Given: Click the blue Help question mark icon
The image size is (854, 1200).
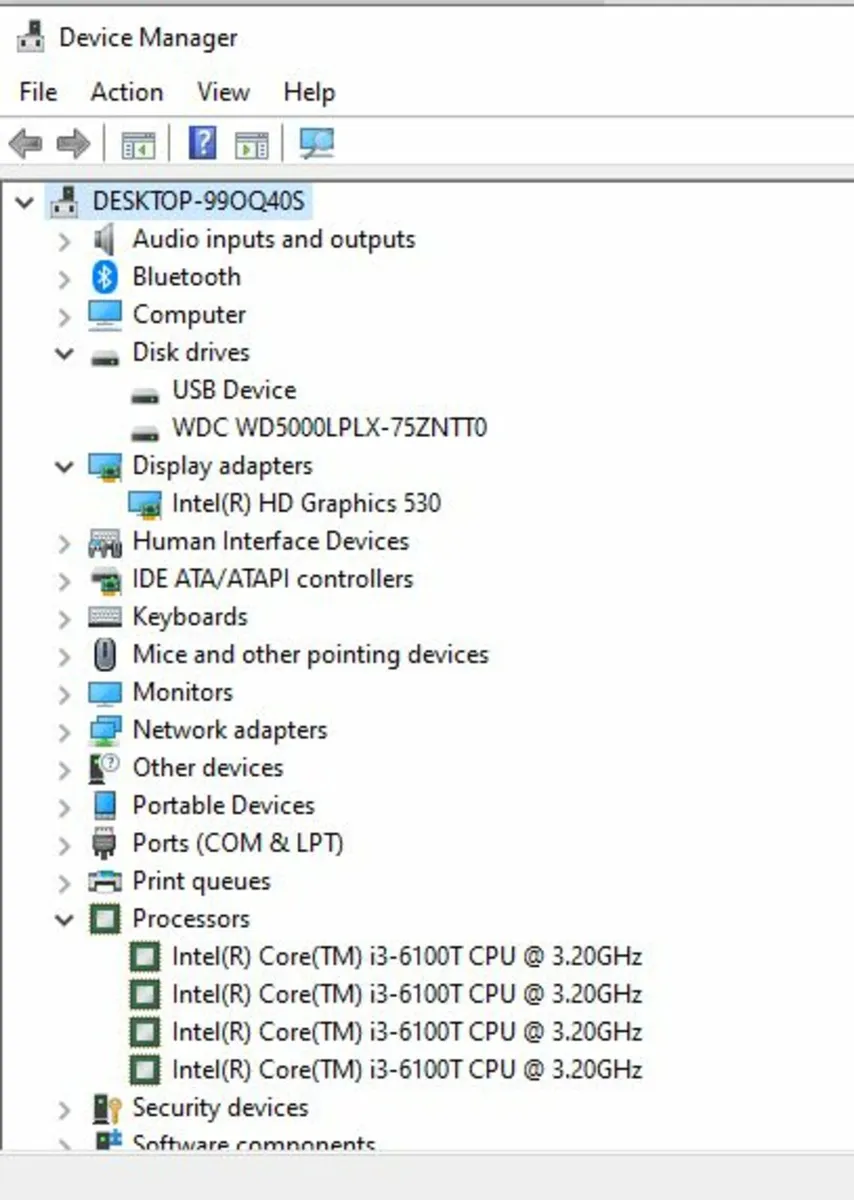Looking at the screenshot, I should (202, 144).
